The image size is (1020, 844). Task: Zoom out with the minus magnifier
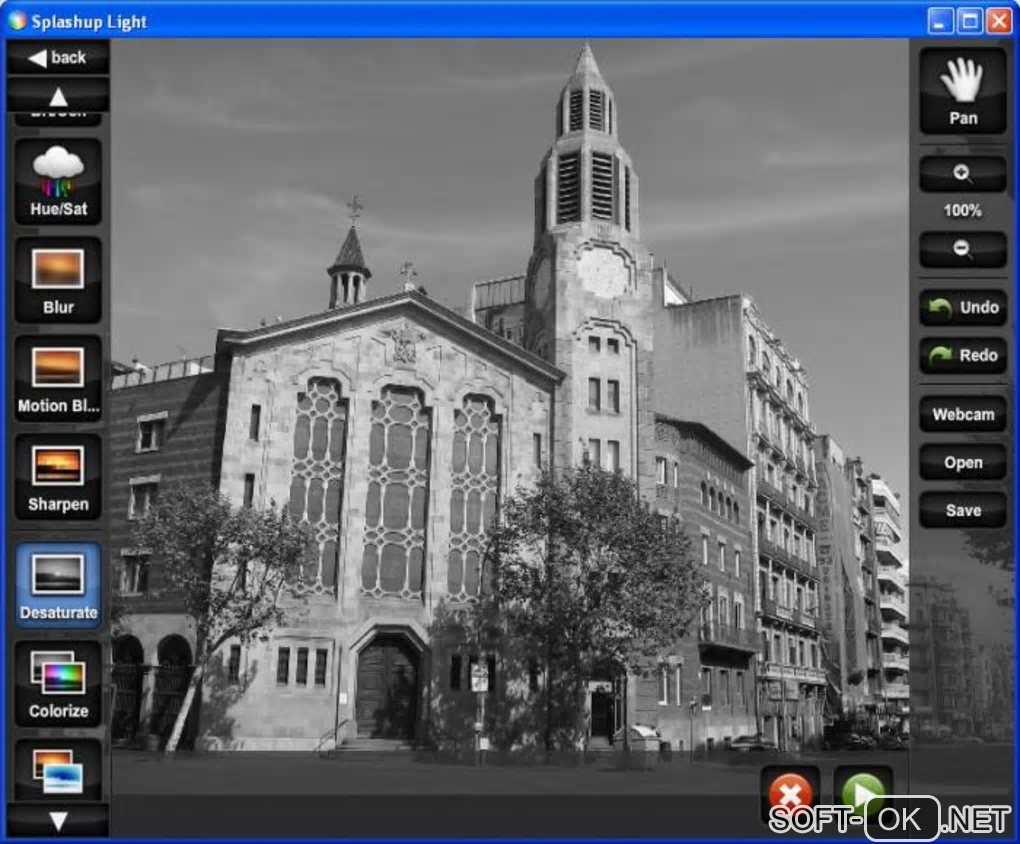[x=963, y=249]
